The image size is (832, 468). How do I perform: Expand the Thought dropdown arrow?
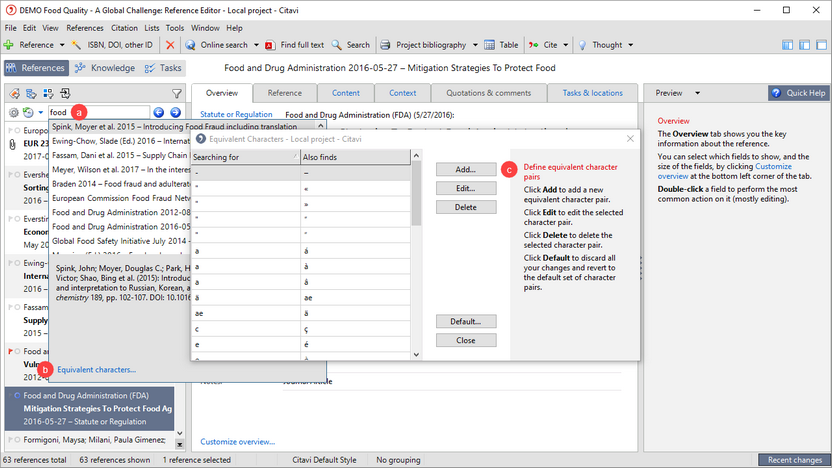click(631, 45)
